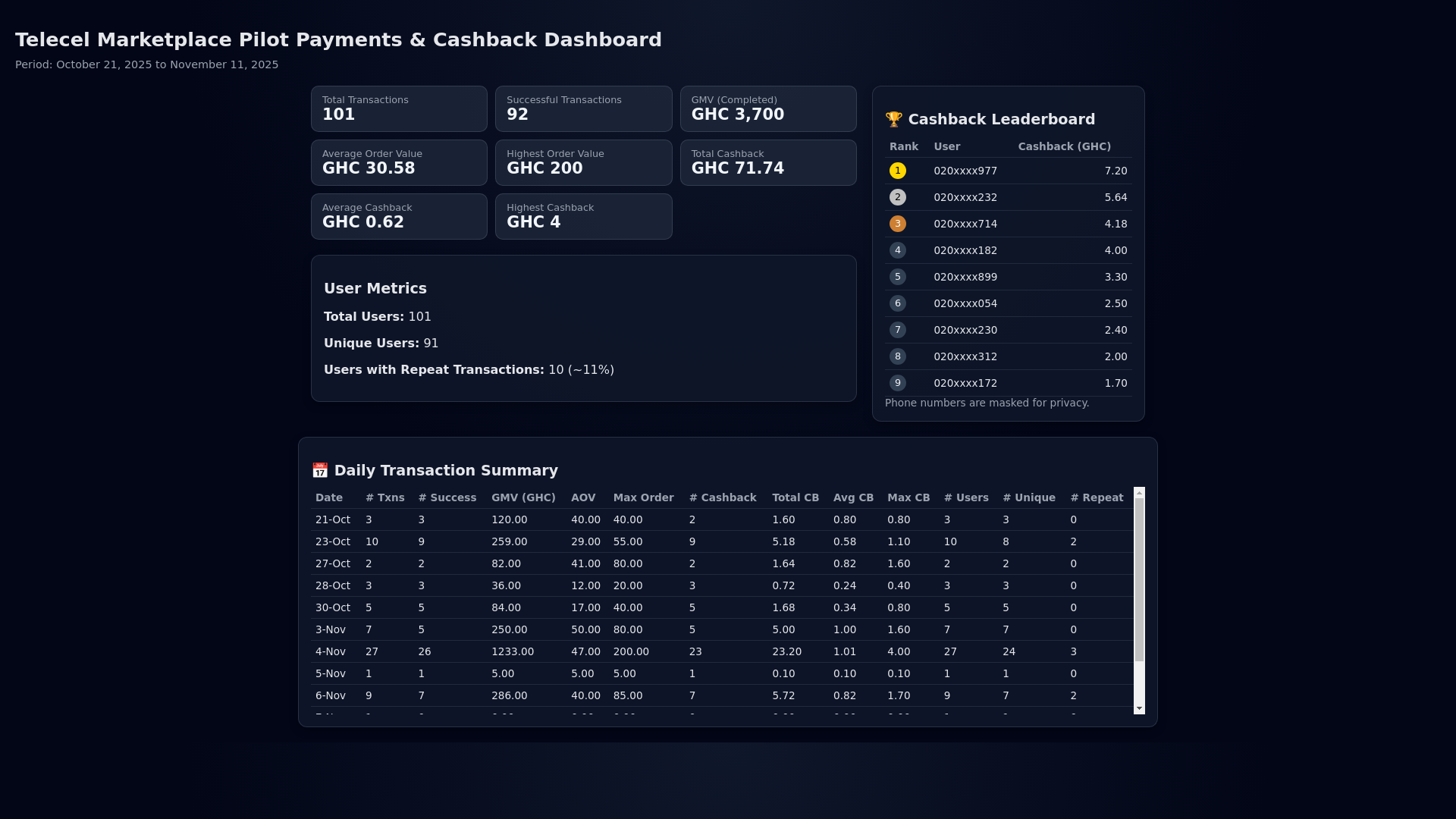Click the gold rank 1 badge
This screenshot has width=1456, height=819.
[898, 171]
